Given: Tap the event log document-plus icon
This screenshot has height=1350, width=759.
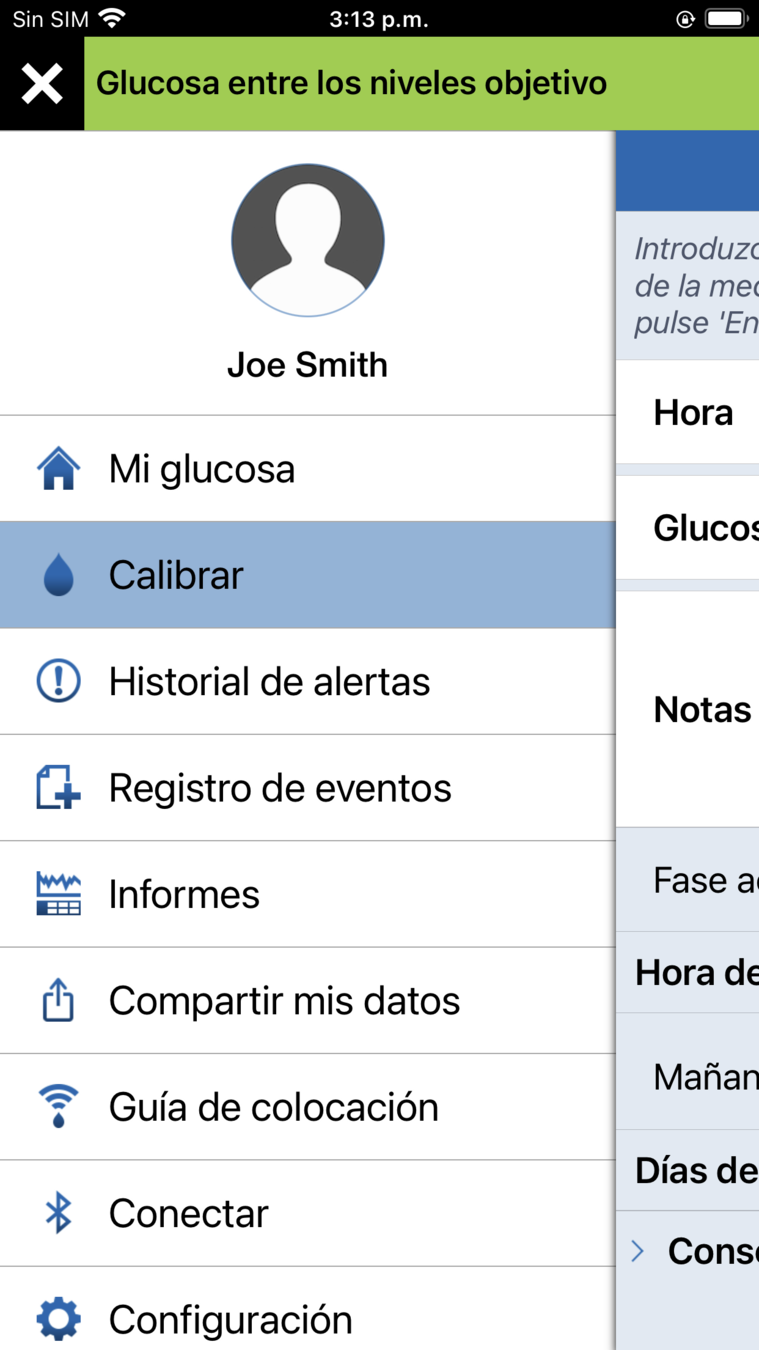Looking at the screenshot, I should (58, 788).
